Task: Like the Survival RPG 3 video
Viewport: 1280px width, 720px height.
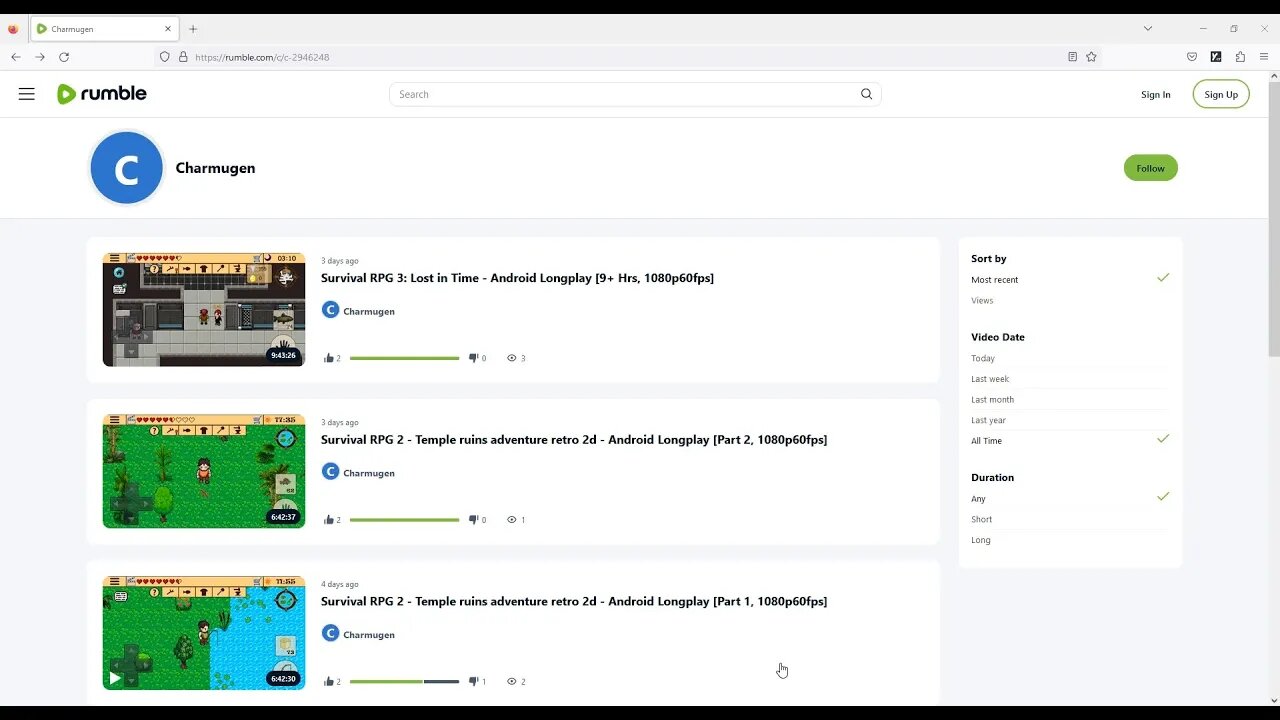Action: tap(329, 358)
